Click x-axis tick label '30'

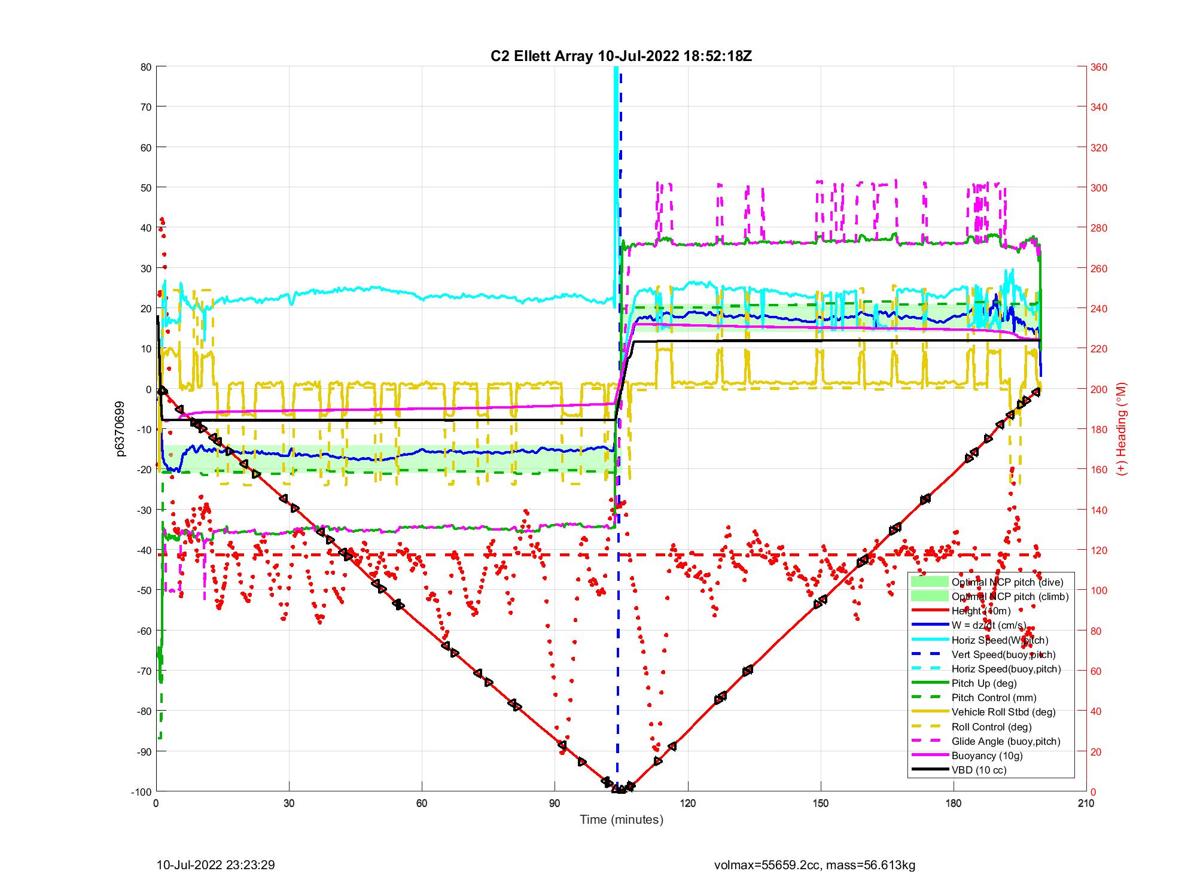(x=289, y=803)
